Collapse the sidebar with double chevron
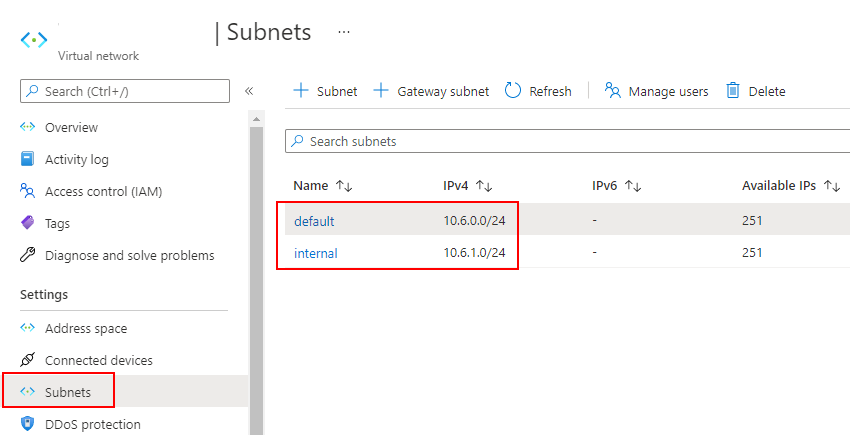 pyautogui.click(x=249, y=91)
